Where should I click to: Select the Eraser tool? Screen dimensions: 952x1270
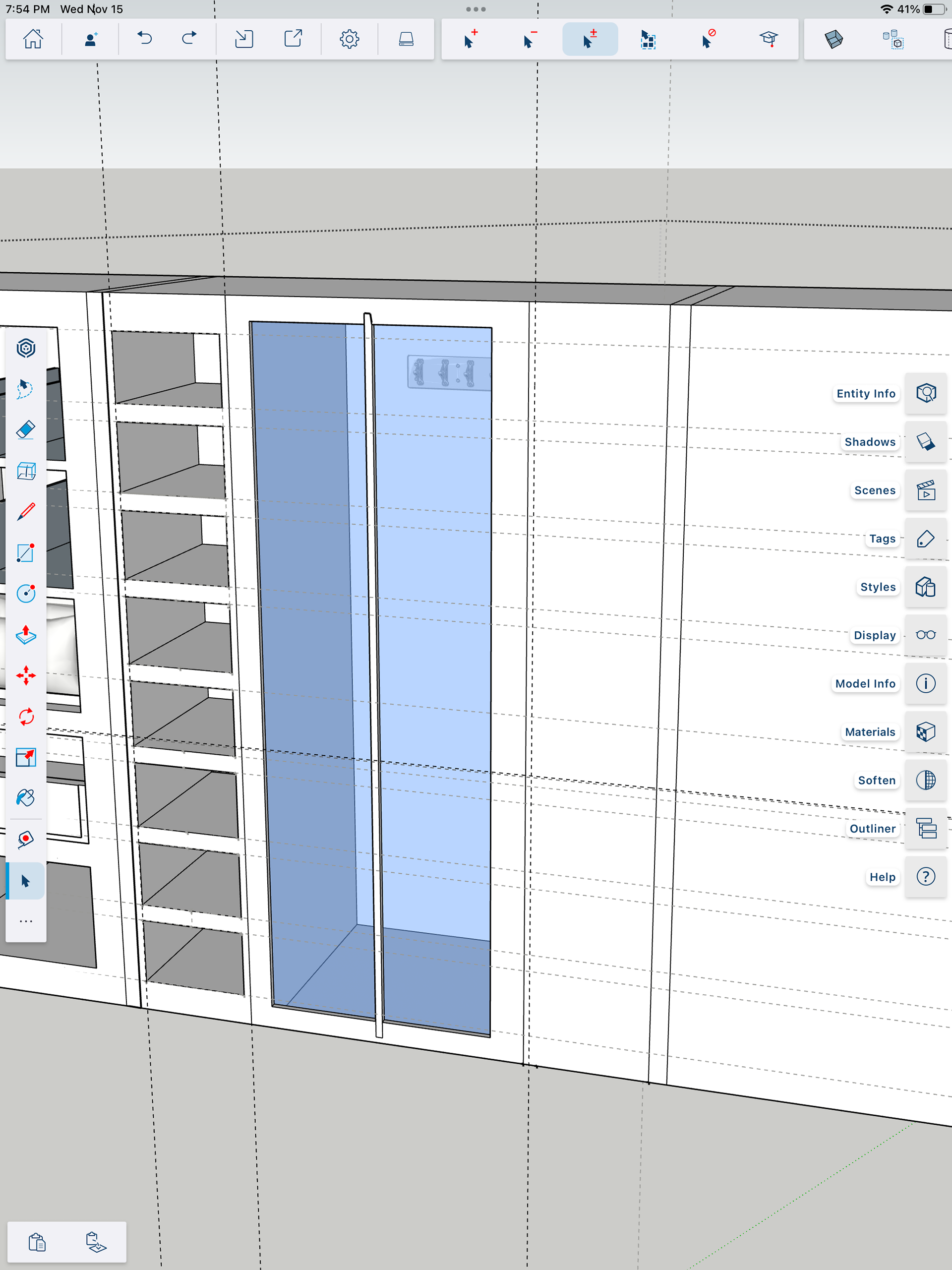click(26, 430)
